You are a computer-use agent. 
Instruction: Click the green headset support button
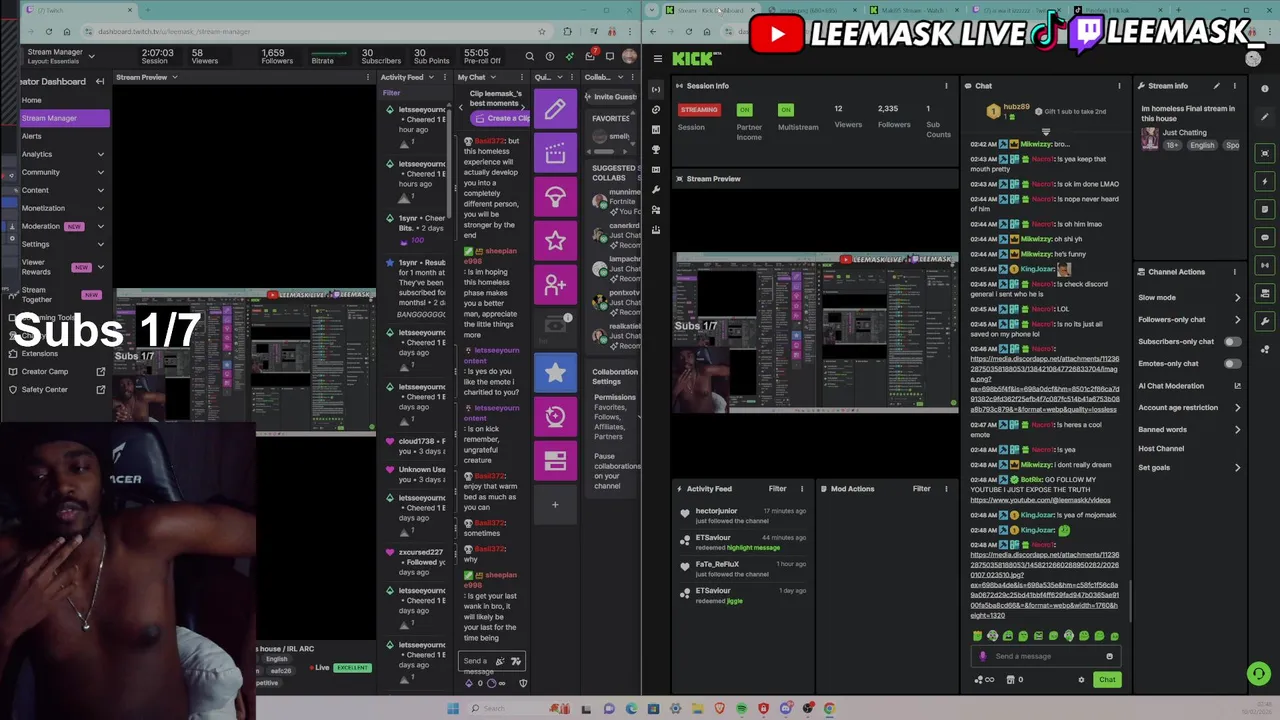tap(1259, 674)
